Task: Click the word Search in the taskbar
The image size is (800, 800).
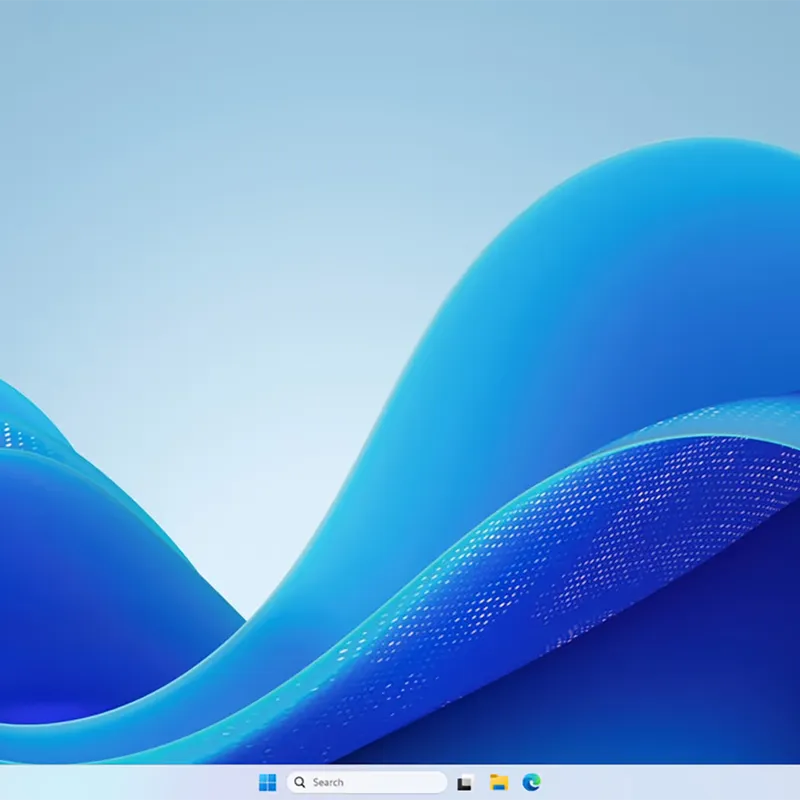Action: pos(328,782)
